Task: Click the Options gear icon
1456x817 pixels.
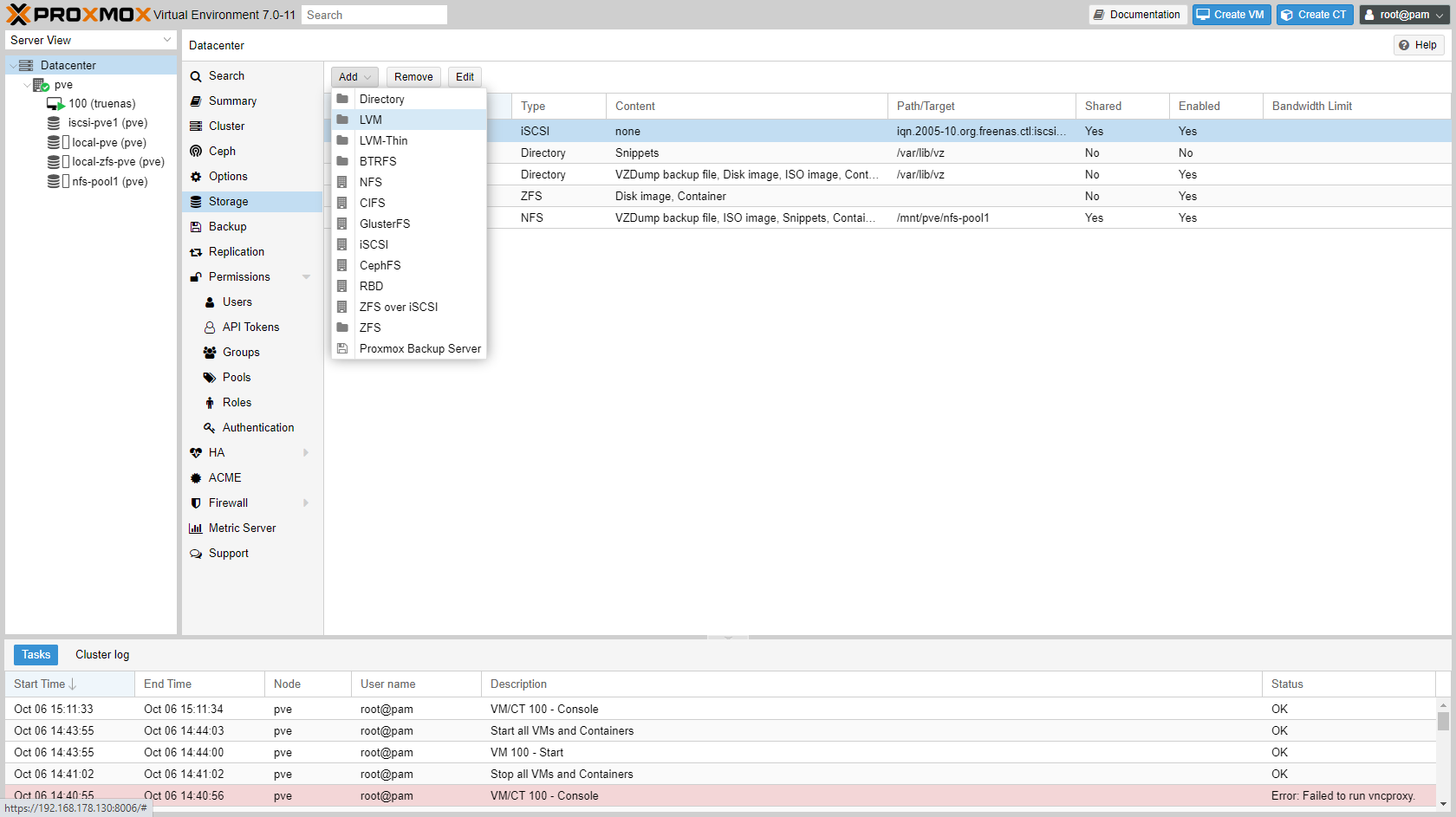Action: click(x=196, y=177)
